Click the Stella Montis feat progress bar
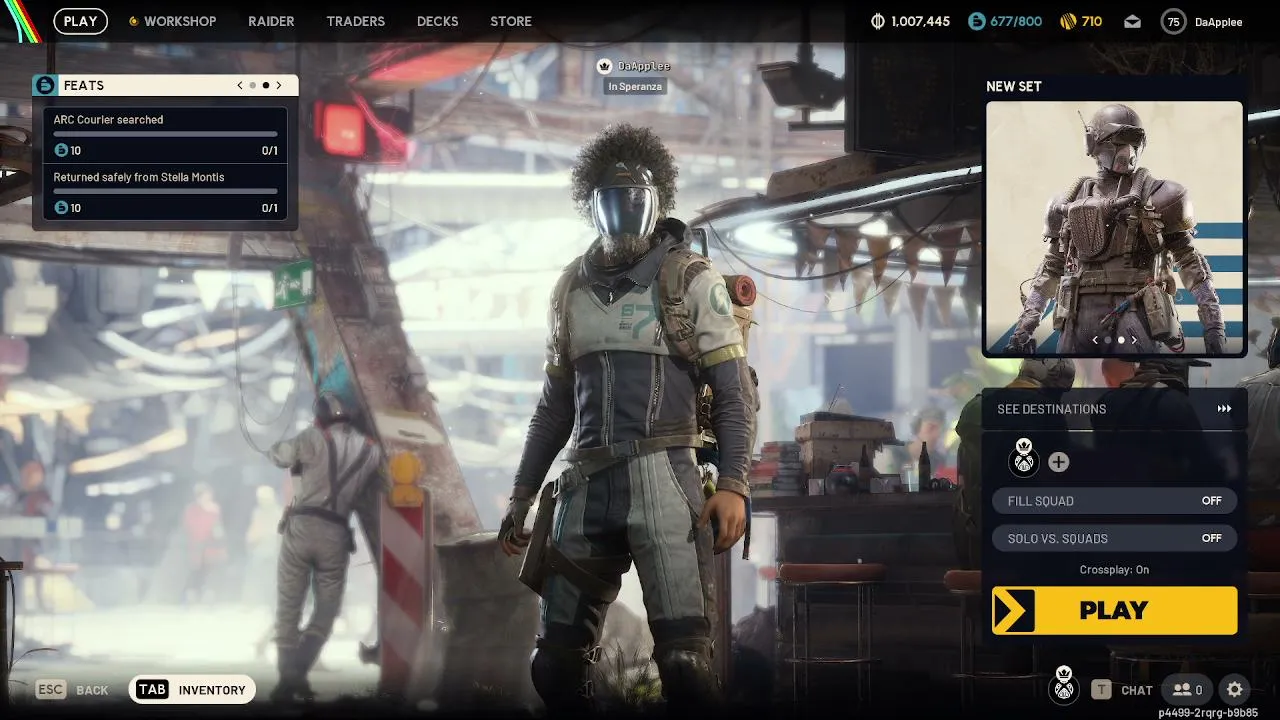Viewport: 1280px width, 720px height. [166, 191]
